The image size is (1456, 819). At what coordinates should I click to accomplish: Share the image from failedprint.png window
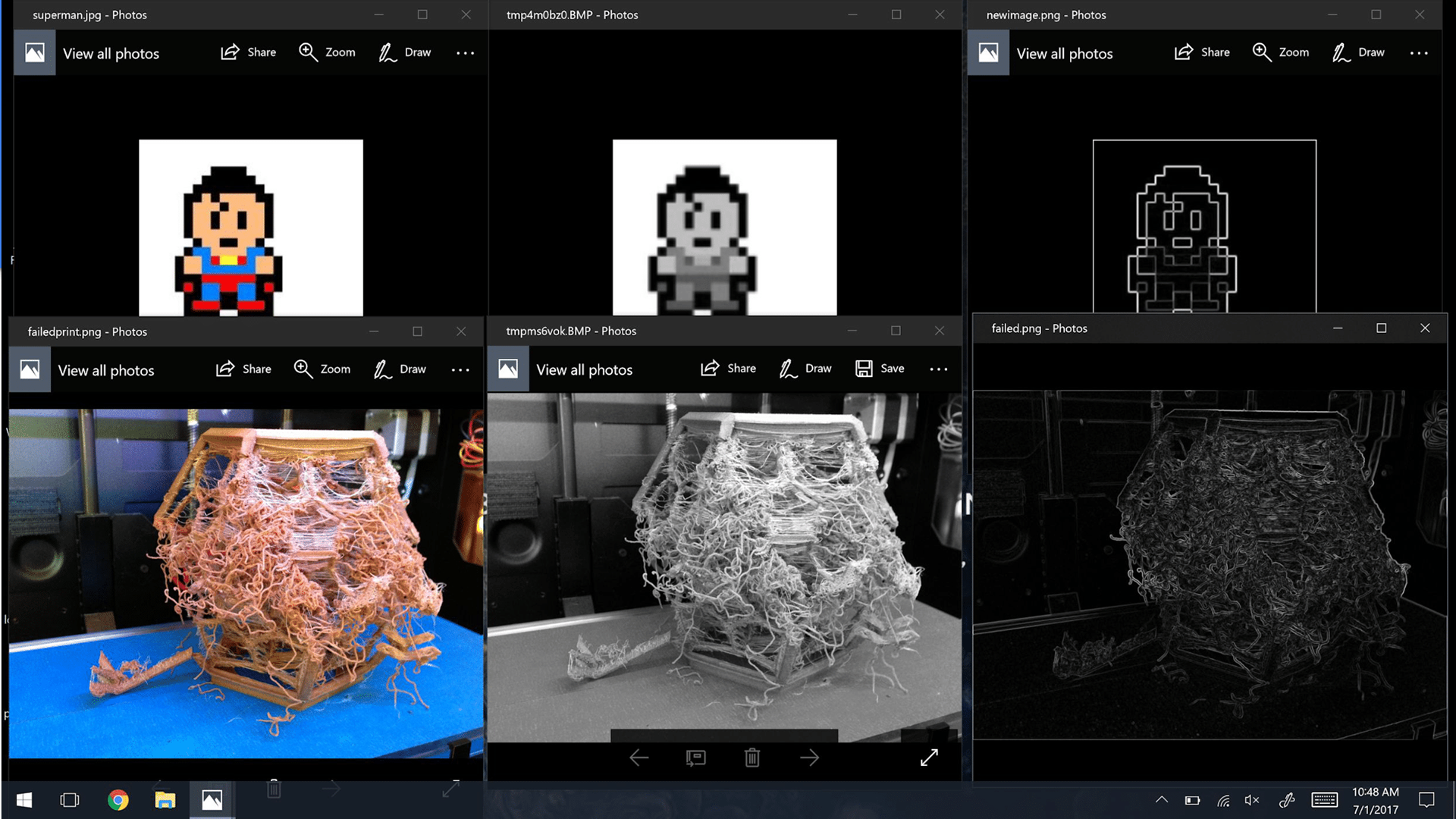[243, 369]
